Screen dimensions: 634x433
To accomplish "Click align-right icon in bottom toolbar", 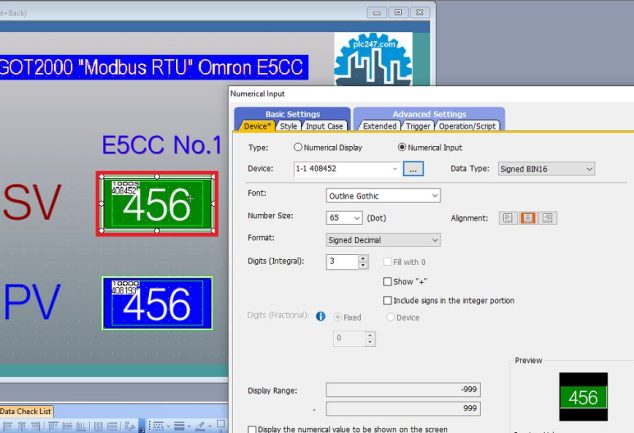I will [36, 426].
